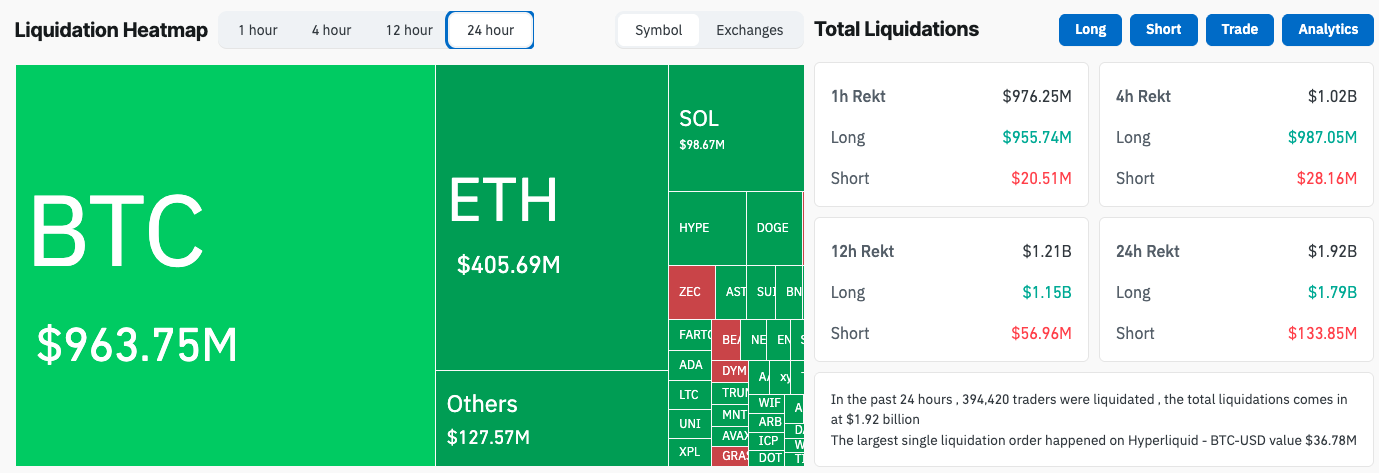
Task: Choose the 12 hour timeframe
Action: point(409,30)
